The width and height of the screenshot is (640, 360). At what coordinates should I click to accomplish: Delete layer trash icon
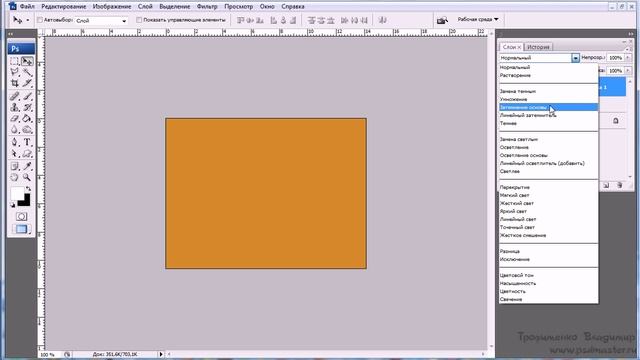click(620, 185)
